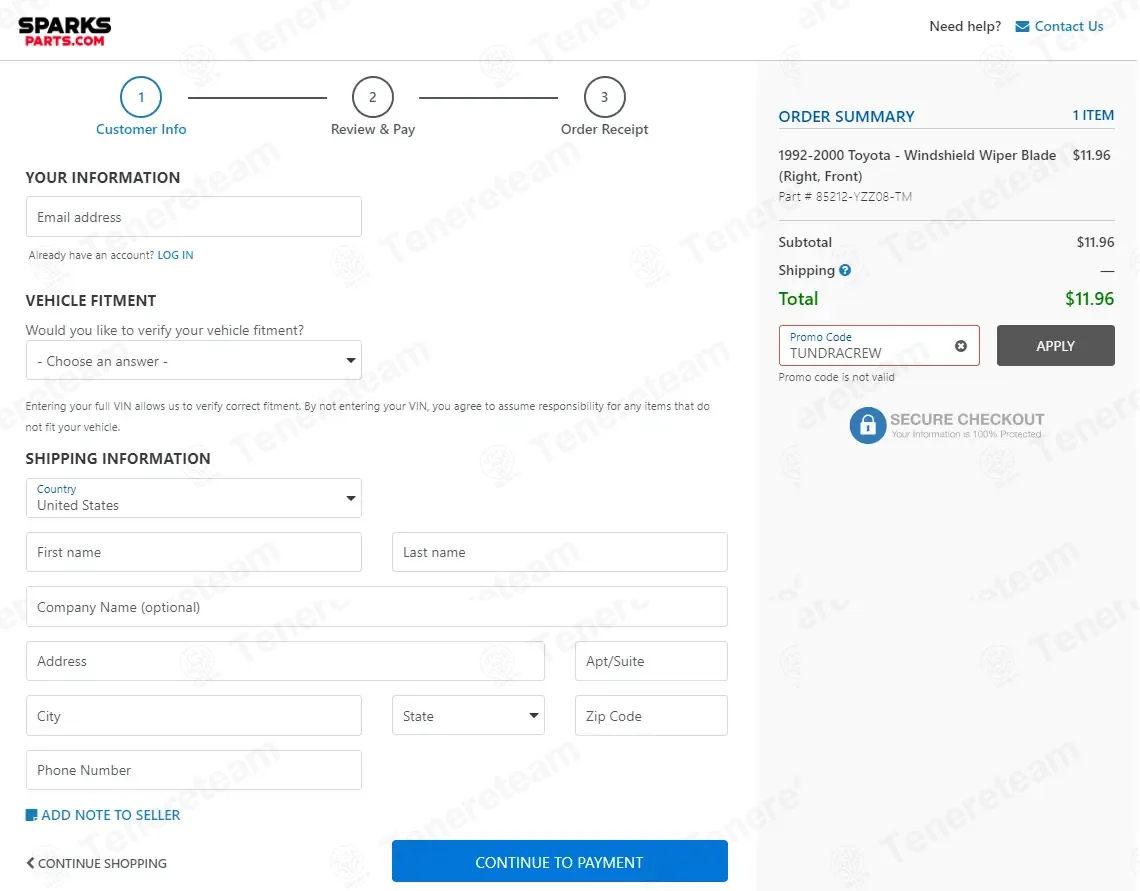Screen dimensions: 1140x891
Task: Focus the Phone Number field
Action: pyautogui.click(x=193, y=770)
